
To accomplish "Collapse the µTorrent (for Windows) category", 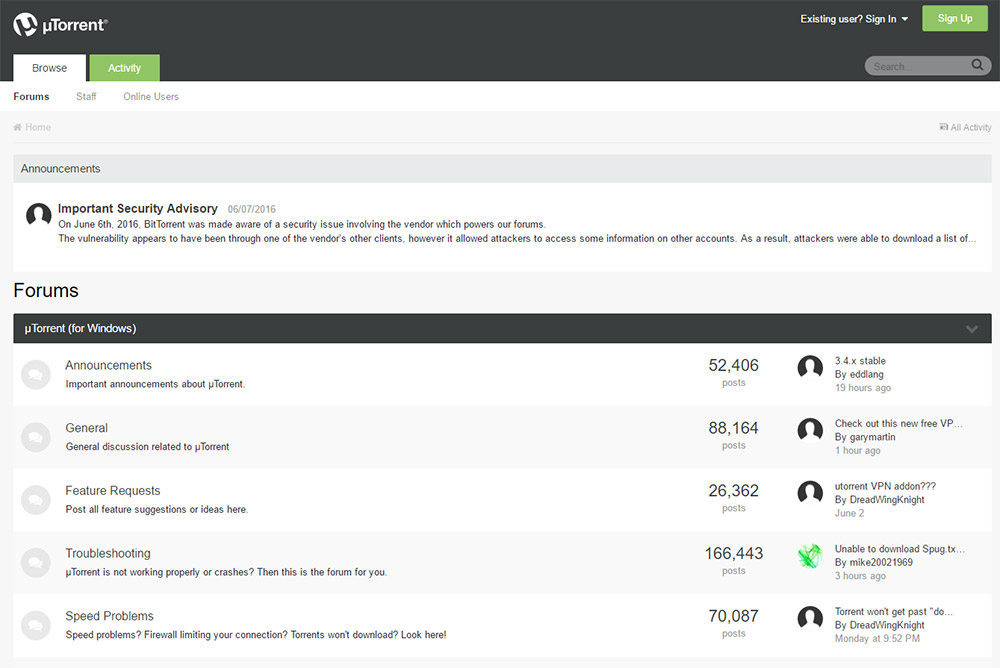I will [971, 329].
